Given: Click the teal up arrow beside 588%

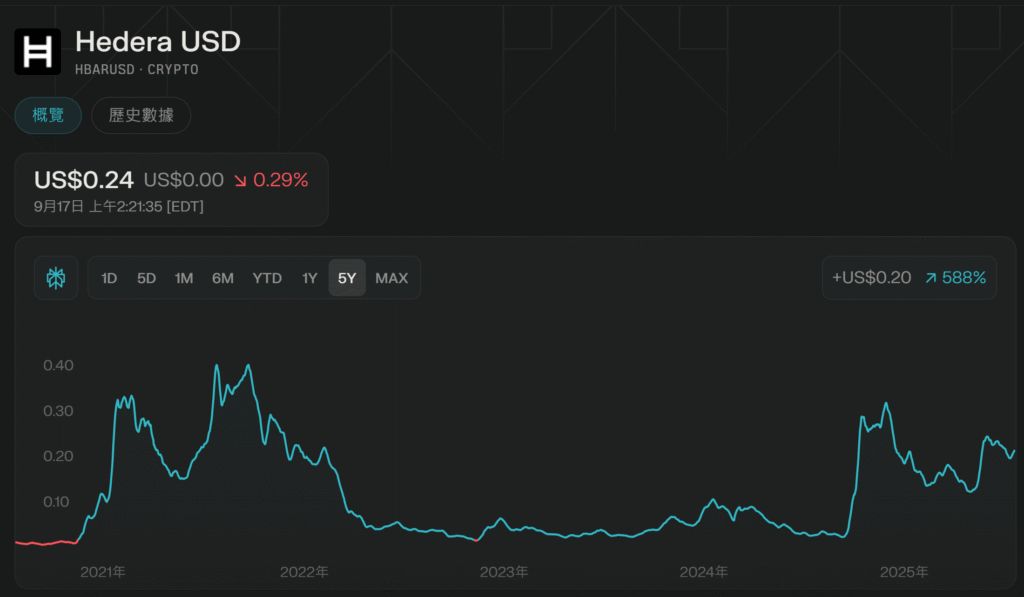Looking at the screenshot, I should click(930, 278).
